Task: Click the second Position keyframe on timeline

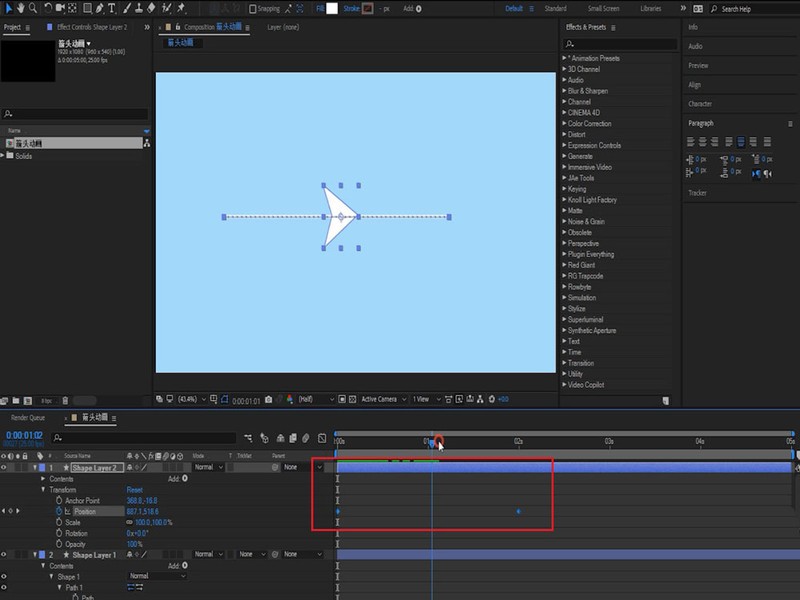Action: [x=518, y=512]
